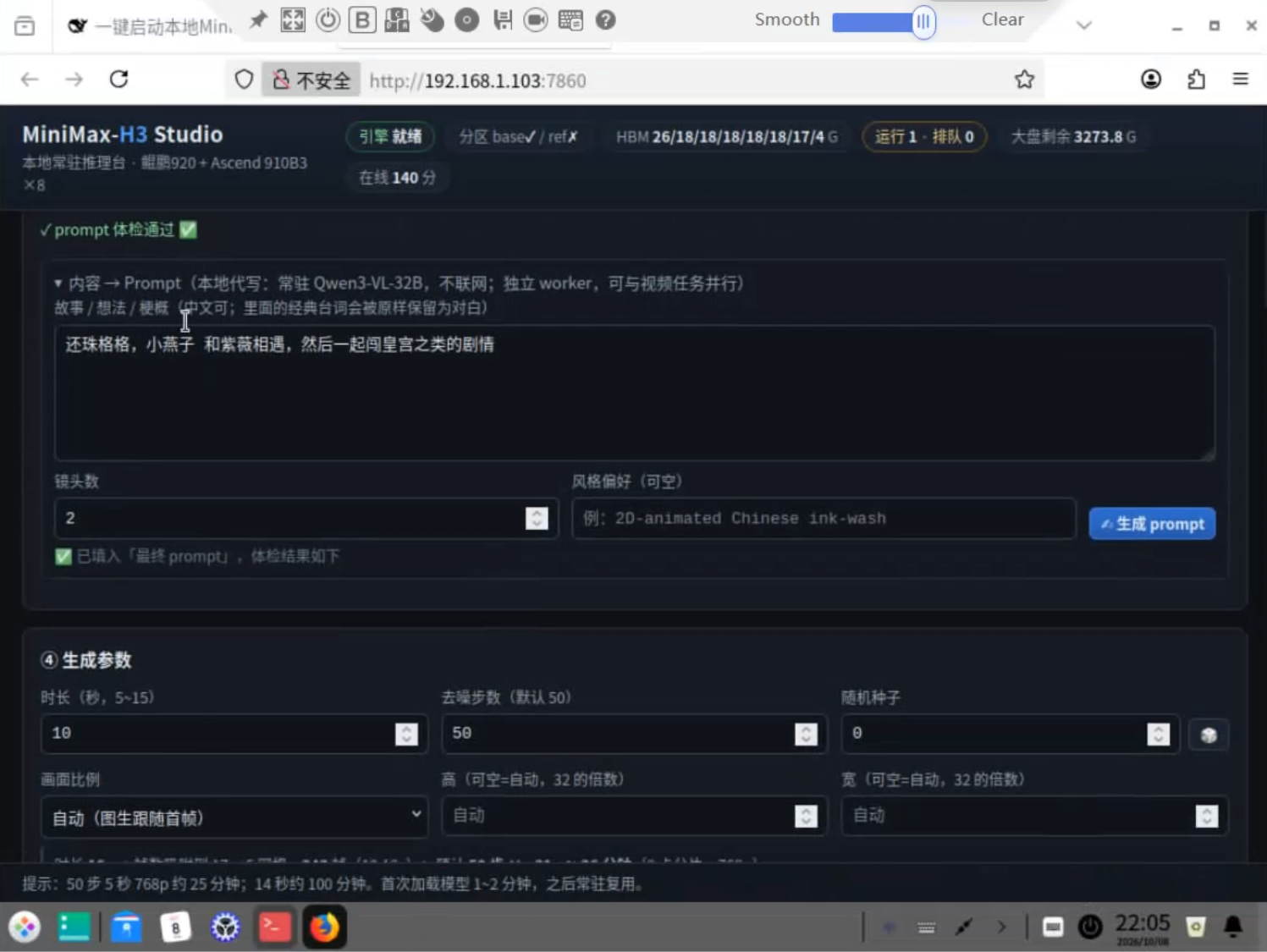
Task: Open the 画面比例 aspect ratio dropdown
Action: pyautogui.click(x=234, y=817)
